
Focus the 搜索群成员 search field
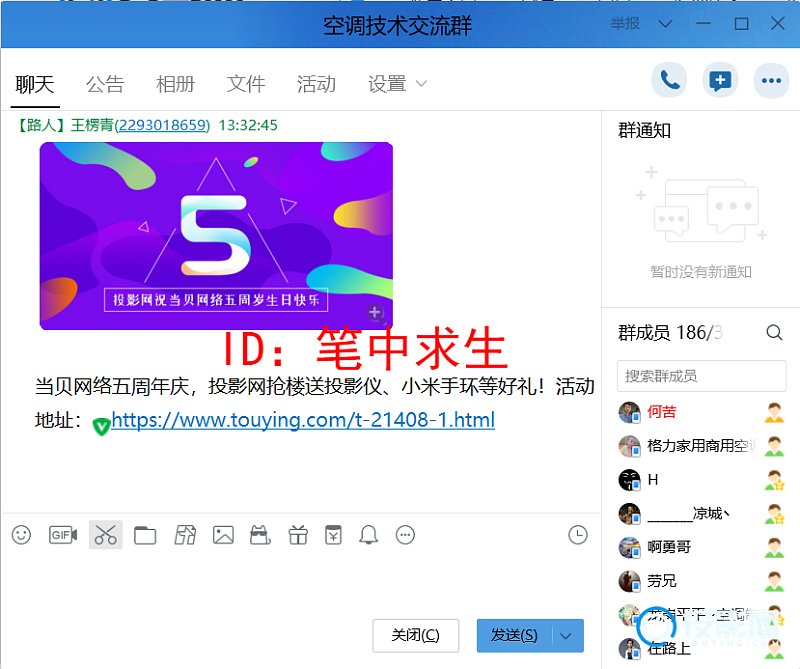point(701,376)
